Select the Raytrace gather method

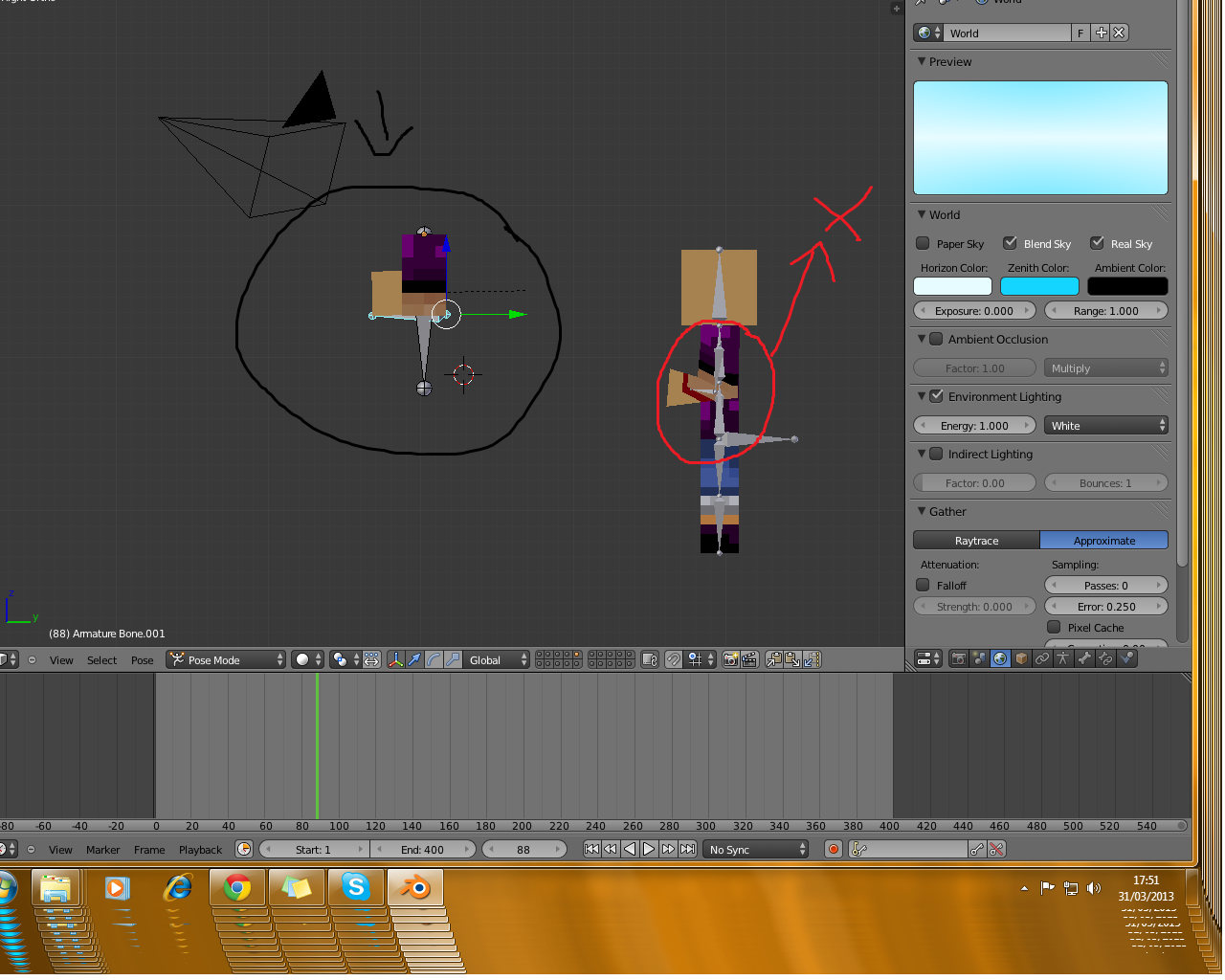tap(976, 541)
